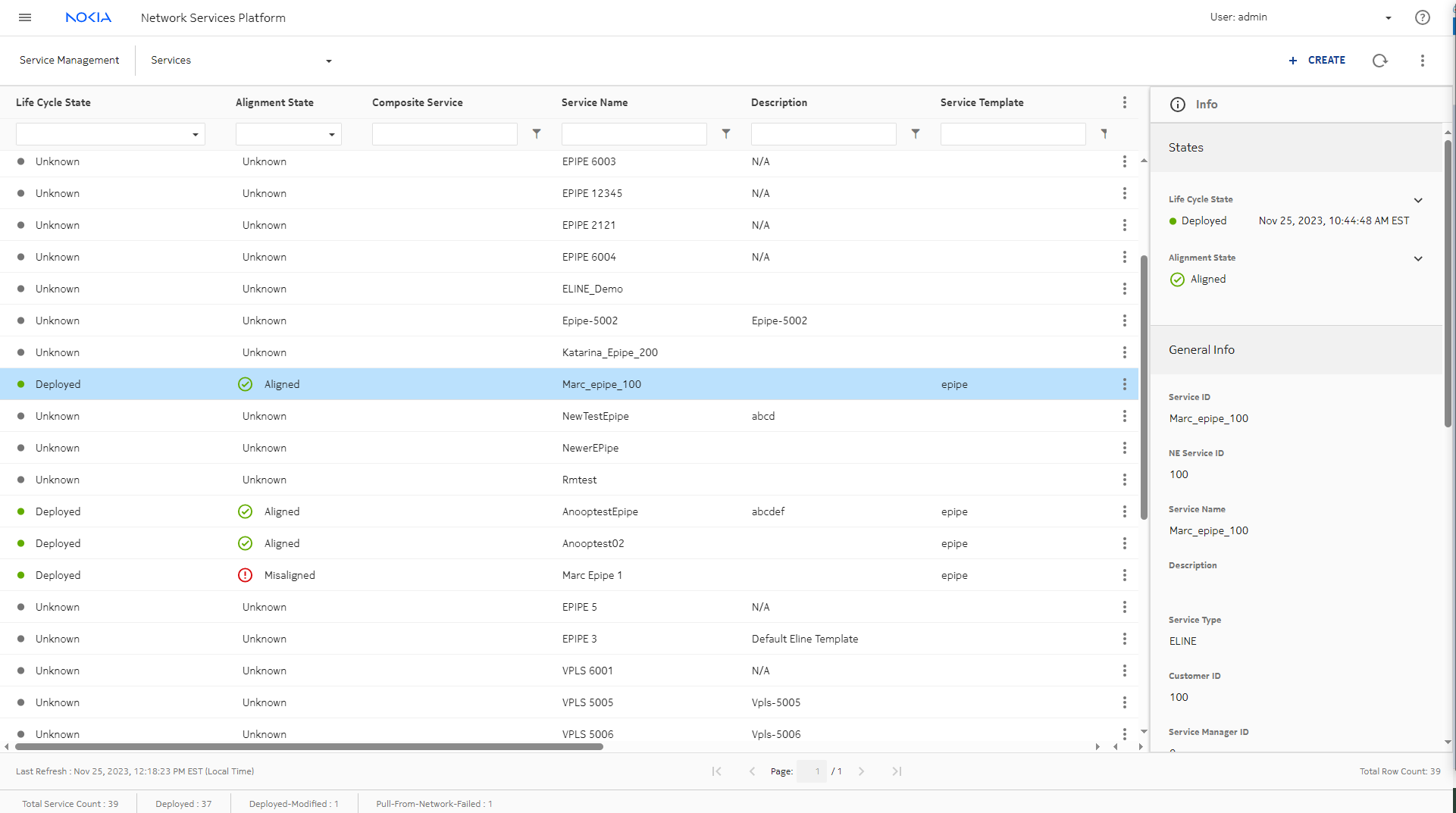Image resolution: width=1456 pixels, height=813 pixels.
Task: Click the Composite Service filter icon
Action: tap(536, 134)
